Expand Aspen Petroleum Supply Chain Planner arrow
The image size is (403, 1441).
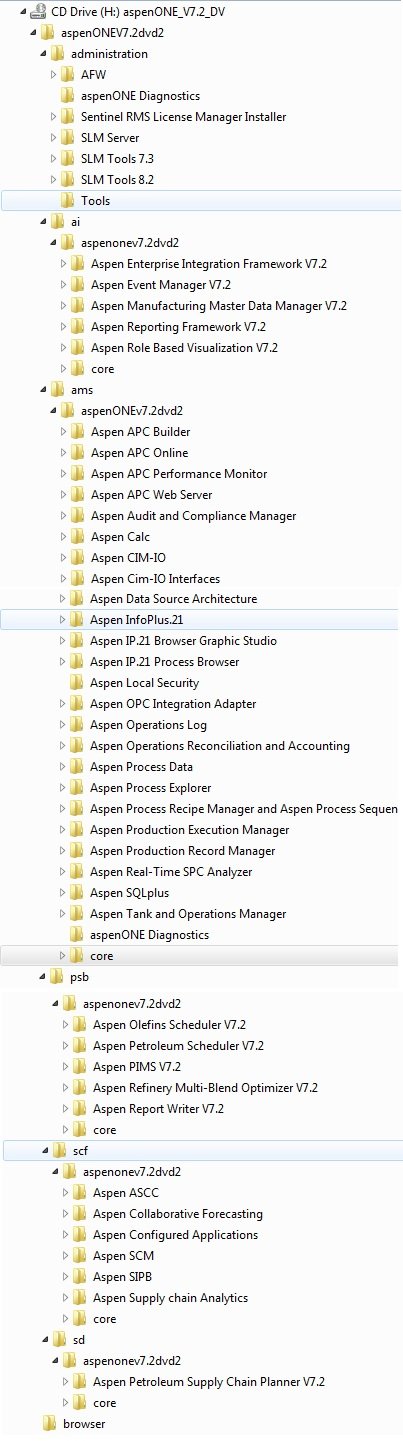66,1382
